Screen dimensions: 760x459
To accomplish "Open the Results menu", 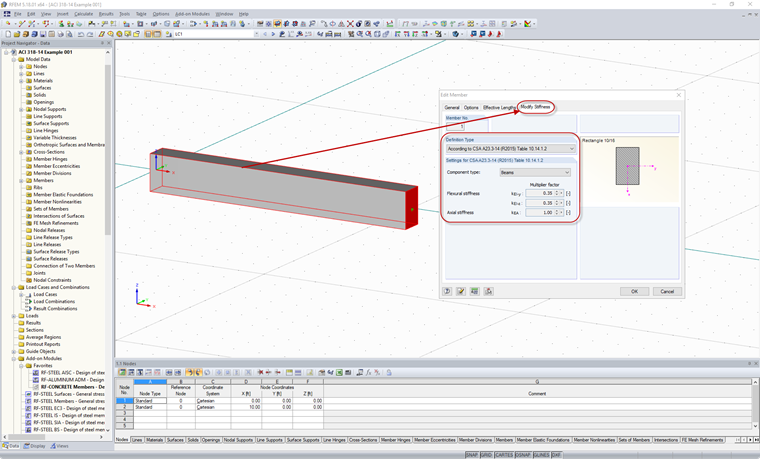I will (106, 14).
